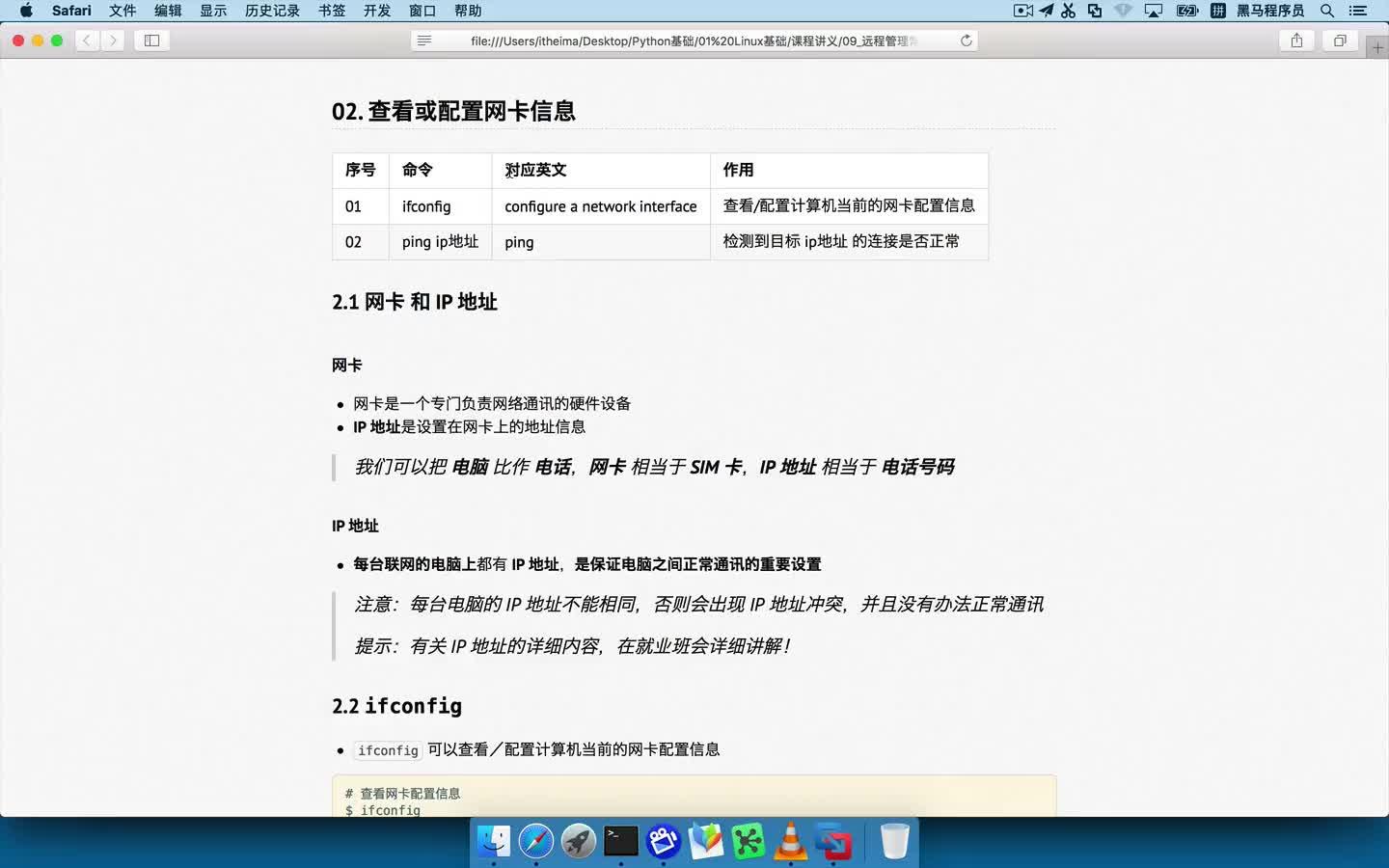Reload the page with the refresh icon
Screen dimensions: 1389x868
pyautogui.click(x=966, y=41)
